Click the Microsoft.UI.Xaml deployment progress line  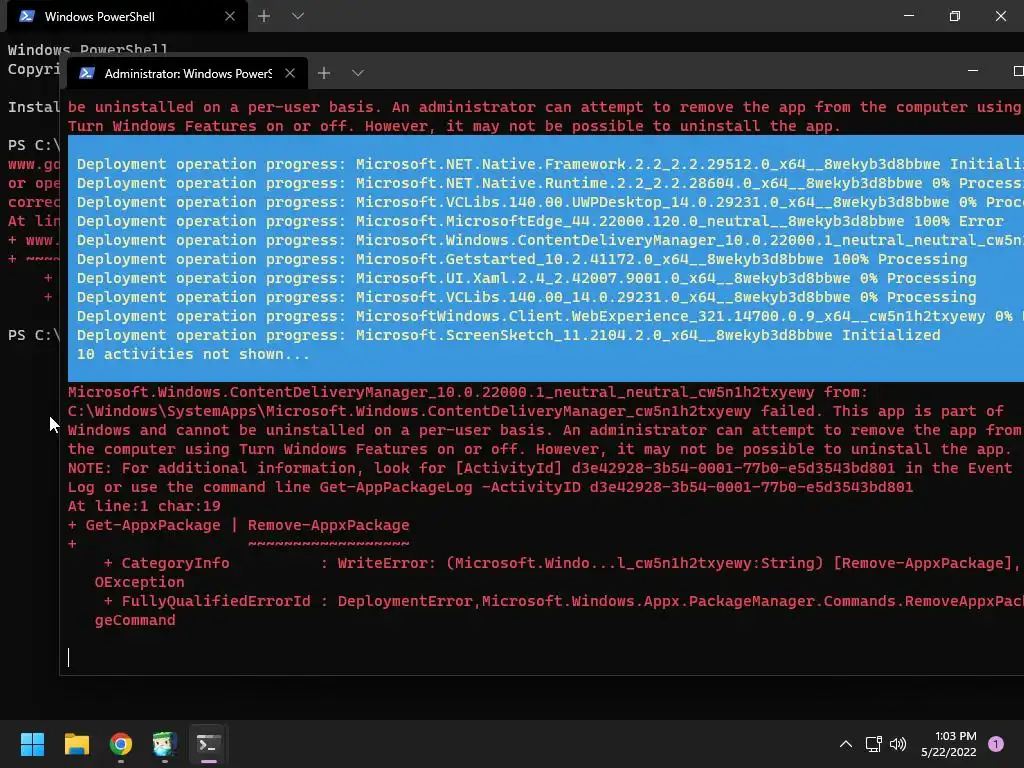coord(526,278)
